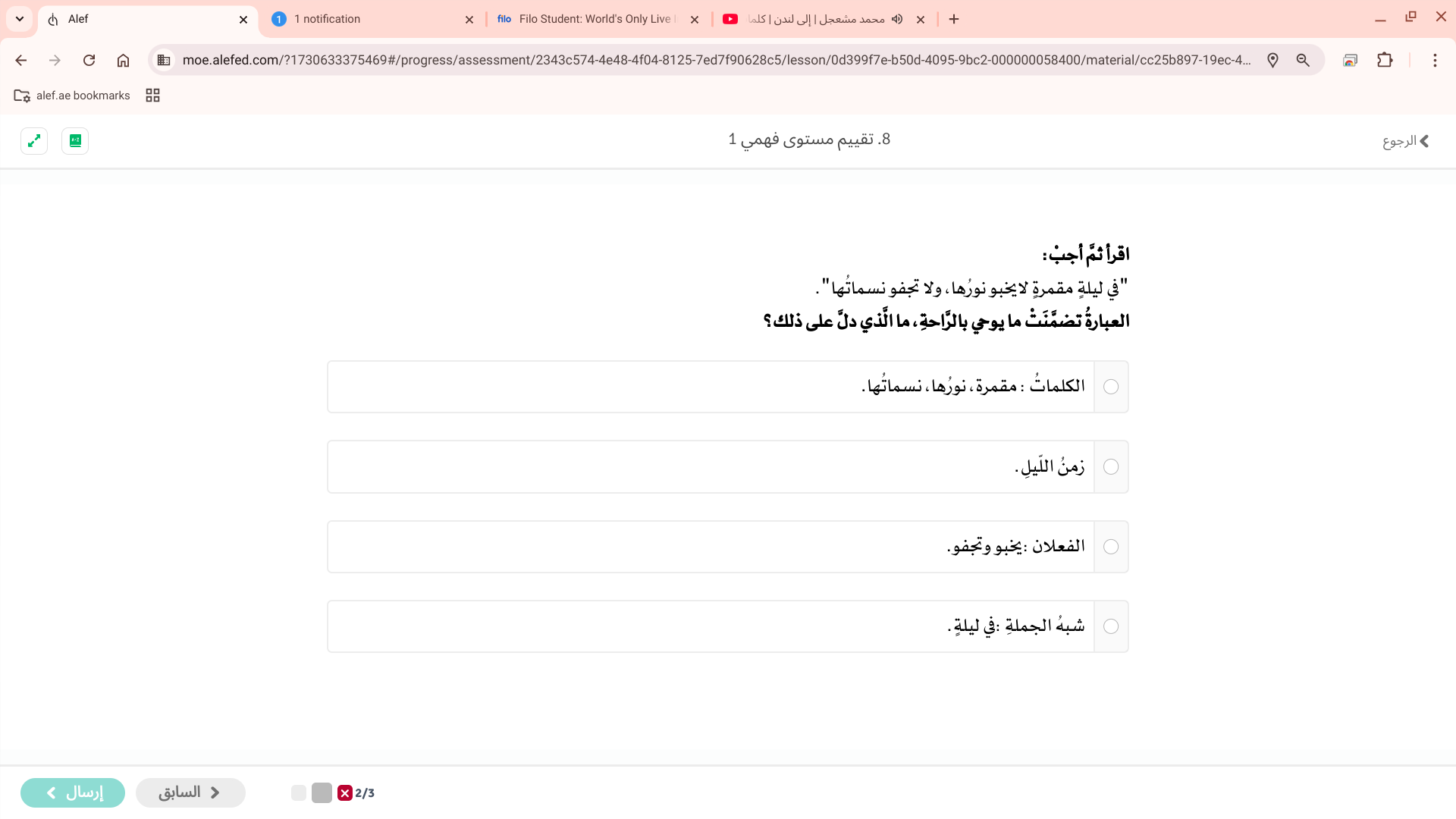Open the green A-Z dictionary icon
This screenshot has width=1456, height=819.
click(75, 141)
